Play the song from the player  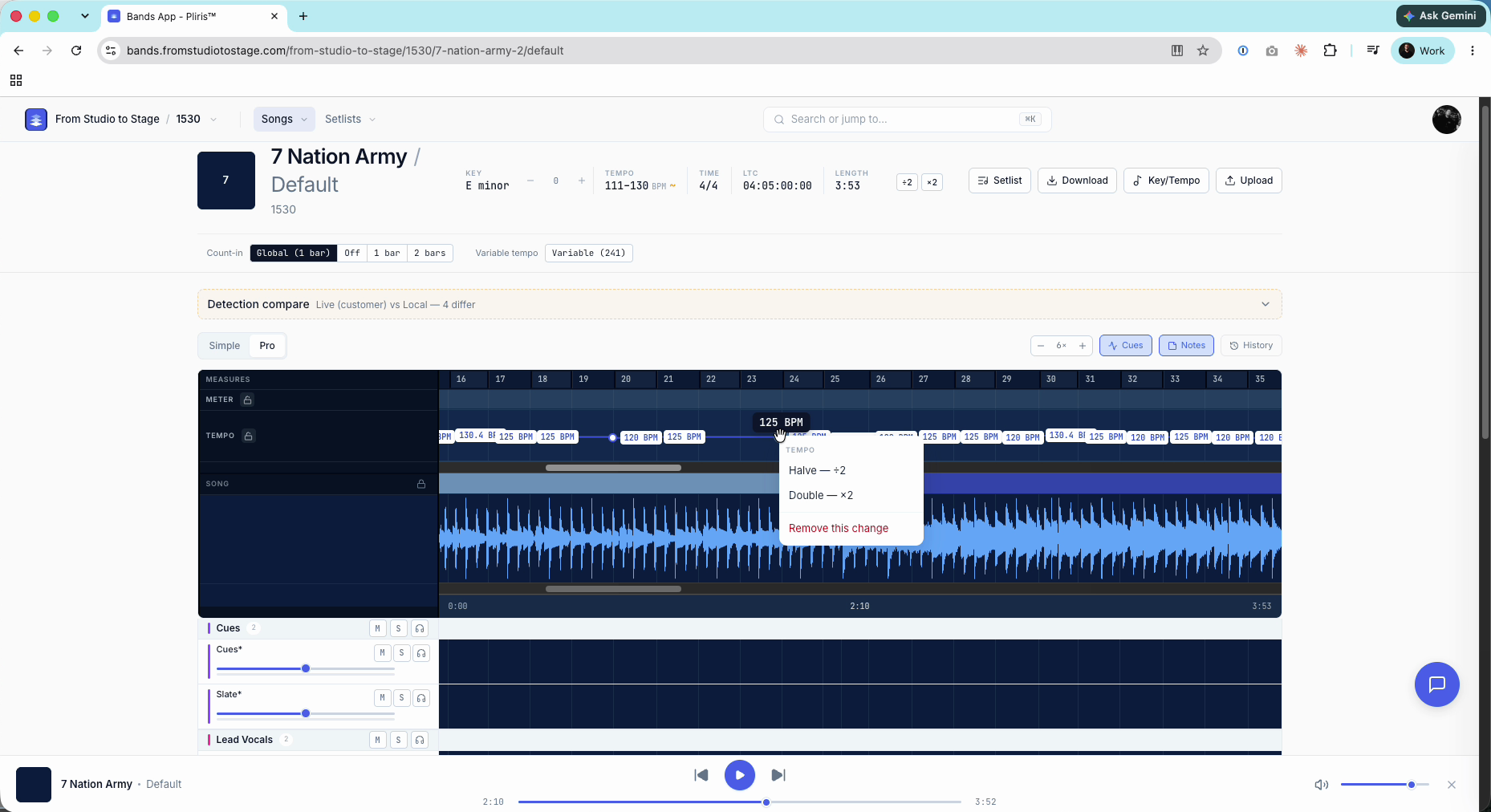click(740, 775)
